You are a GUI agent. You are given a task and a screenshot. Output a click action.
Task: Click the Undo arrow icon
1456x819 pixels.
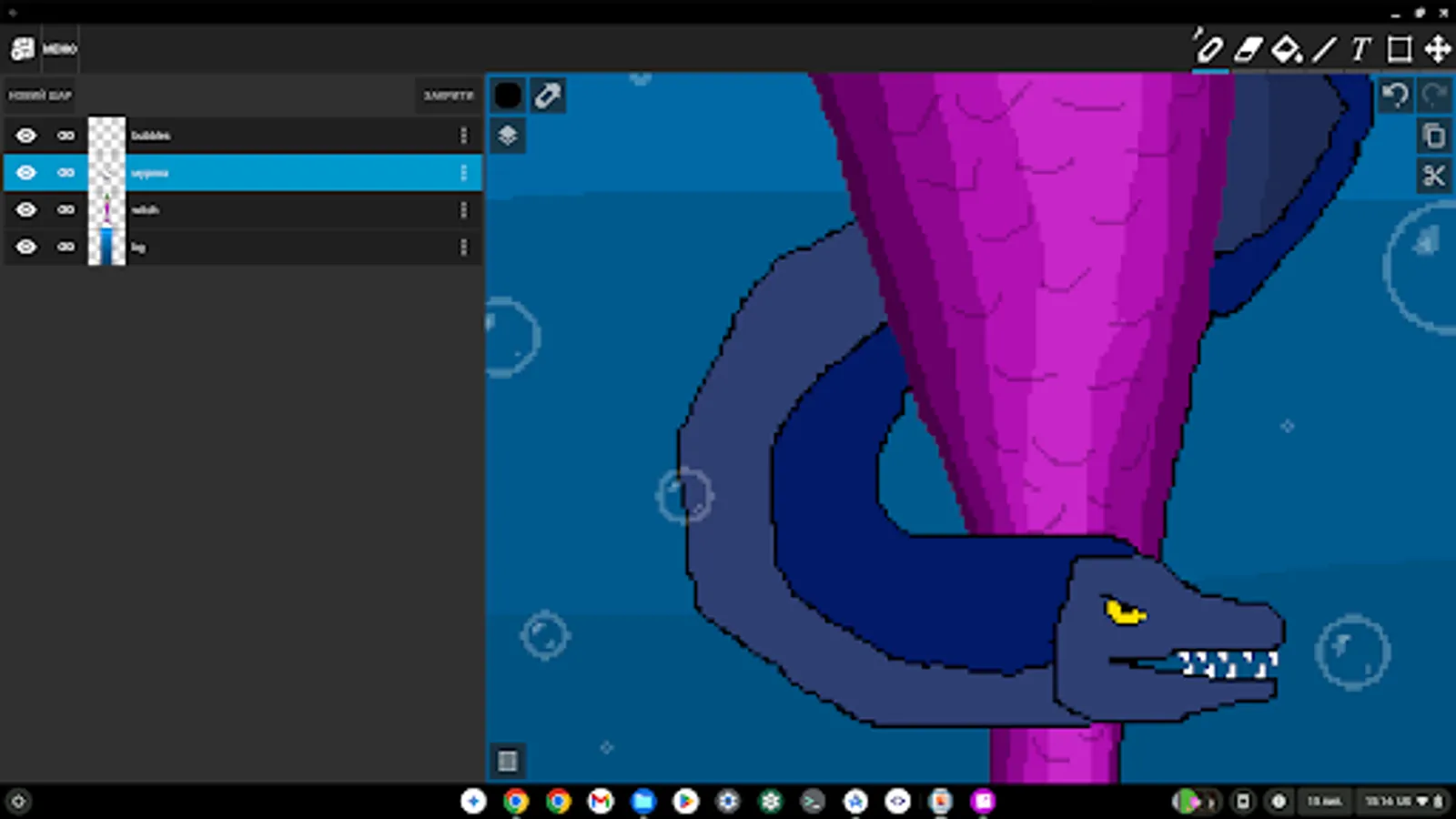click(x=1395, y=95)
